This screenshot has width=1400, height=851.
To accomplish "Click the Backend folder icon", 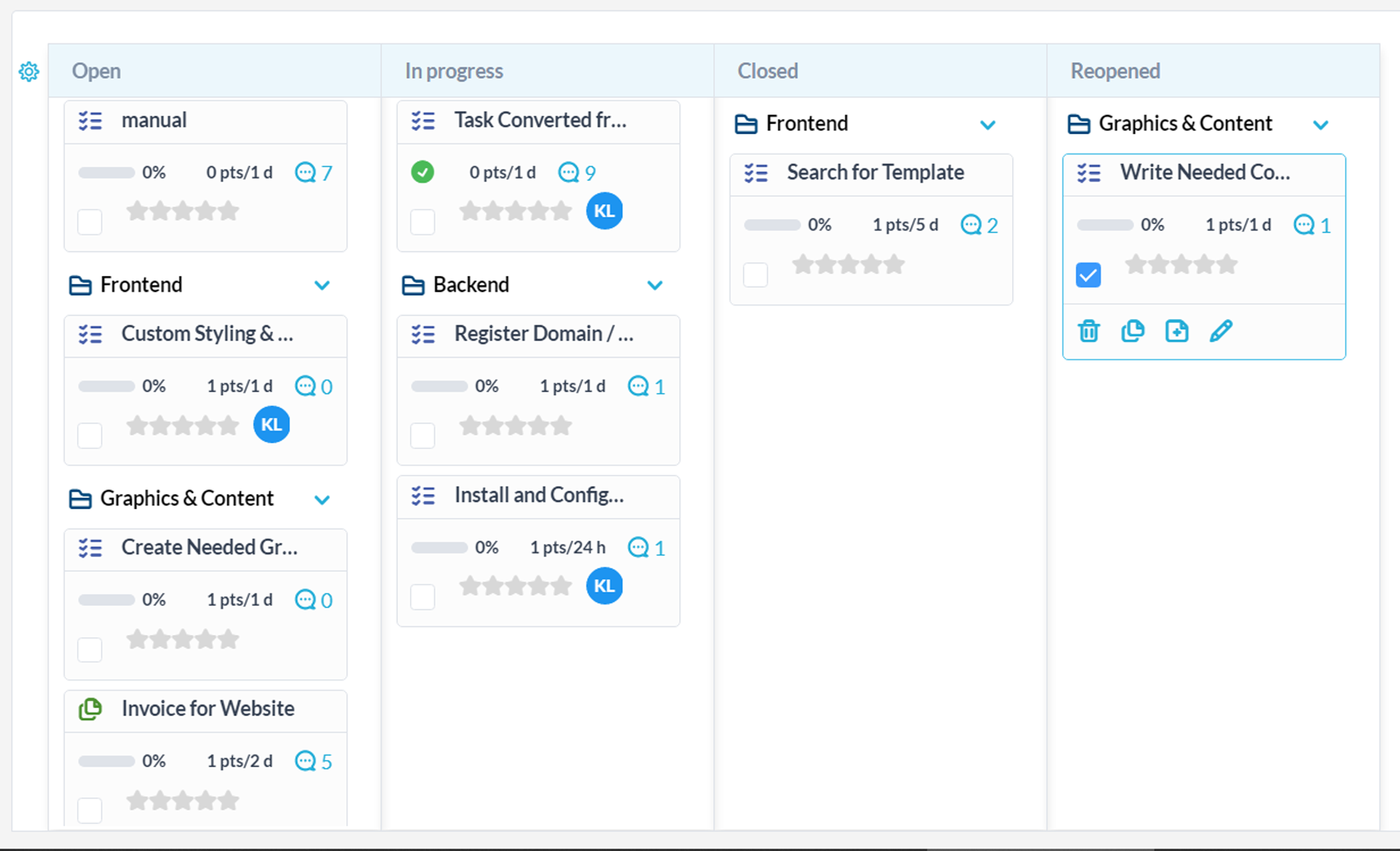I will click(413, 285).
